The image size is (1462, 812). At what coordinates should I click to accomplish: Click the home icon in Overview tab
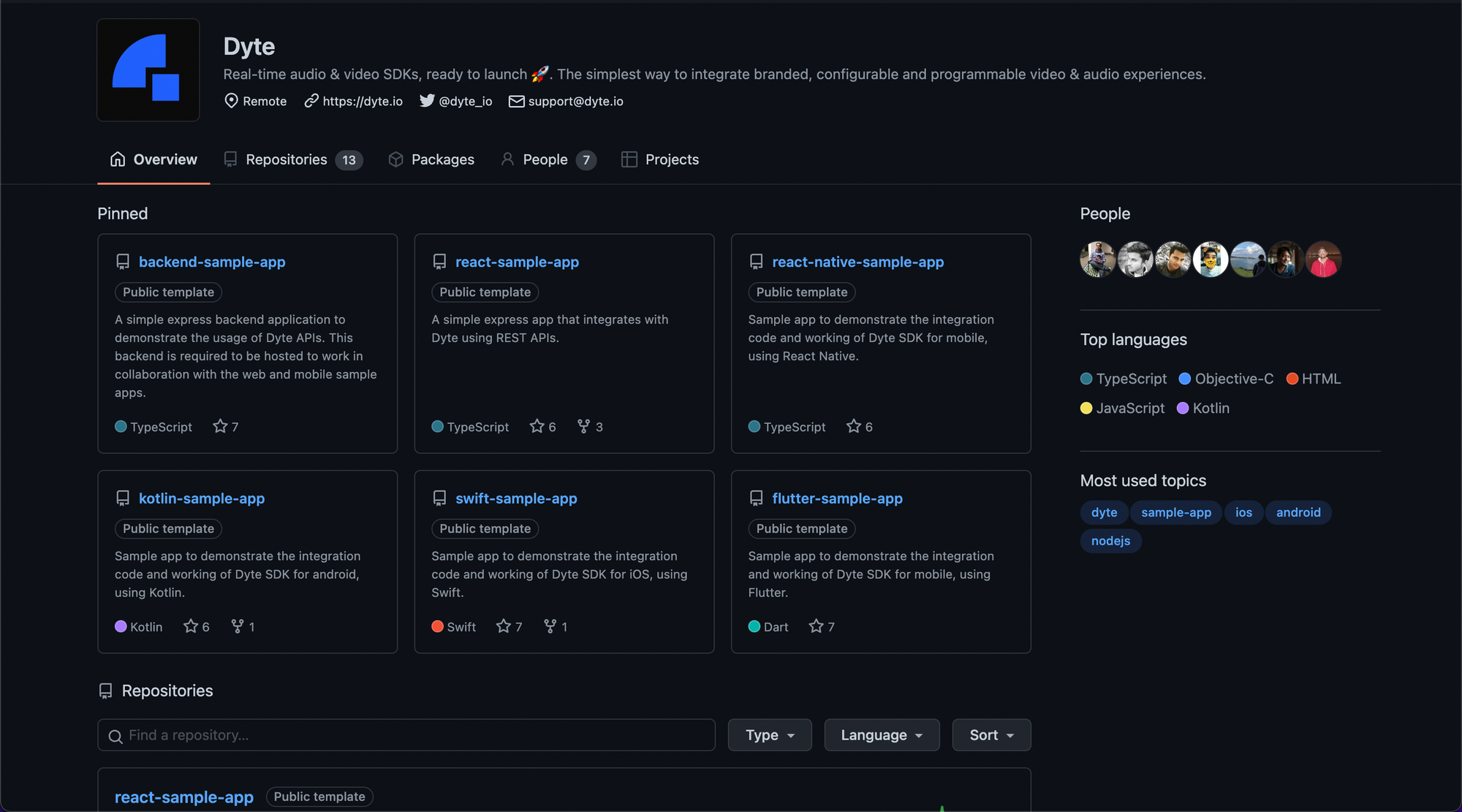(x=118, y=159)
